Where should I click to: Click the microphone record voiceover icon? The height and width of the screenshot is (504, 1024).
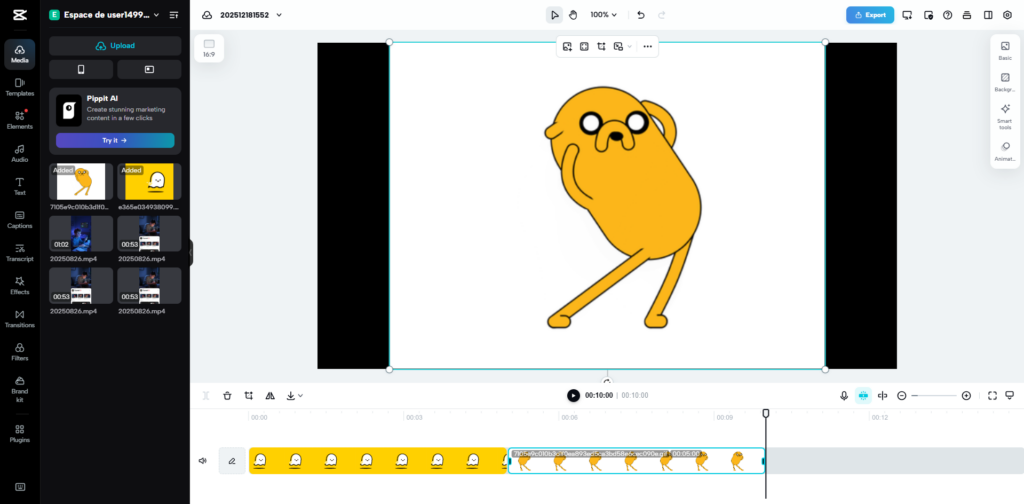844,396
